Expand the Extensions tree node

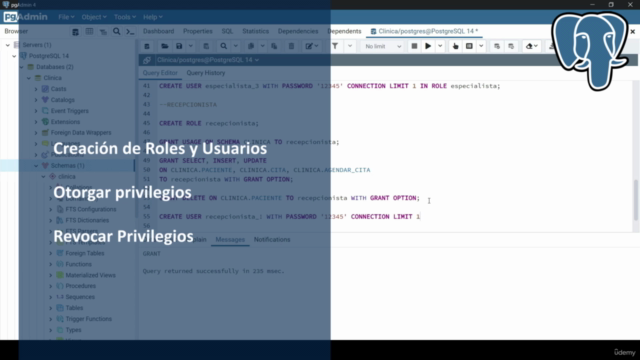coord(36,122)
